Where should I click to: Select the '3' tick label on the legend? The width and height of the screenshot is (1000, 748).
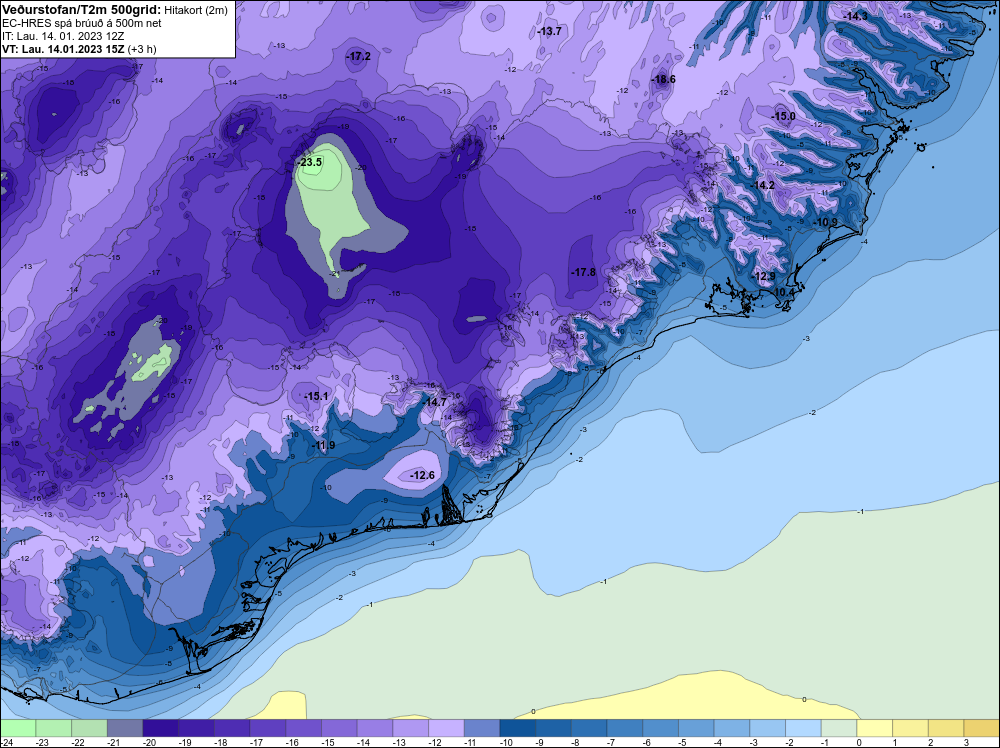point(967,742)
